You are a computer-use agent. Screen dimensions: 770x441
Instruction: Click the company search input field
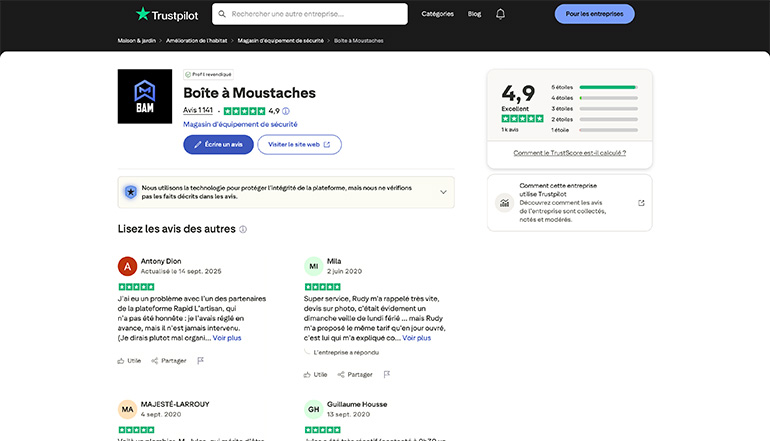pyautogui.click(x=310, y=14)
